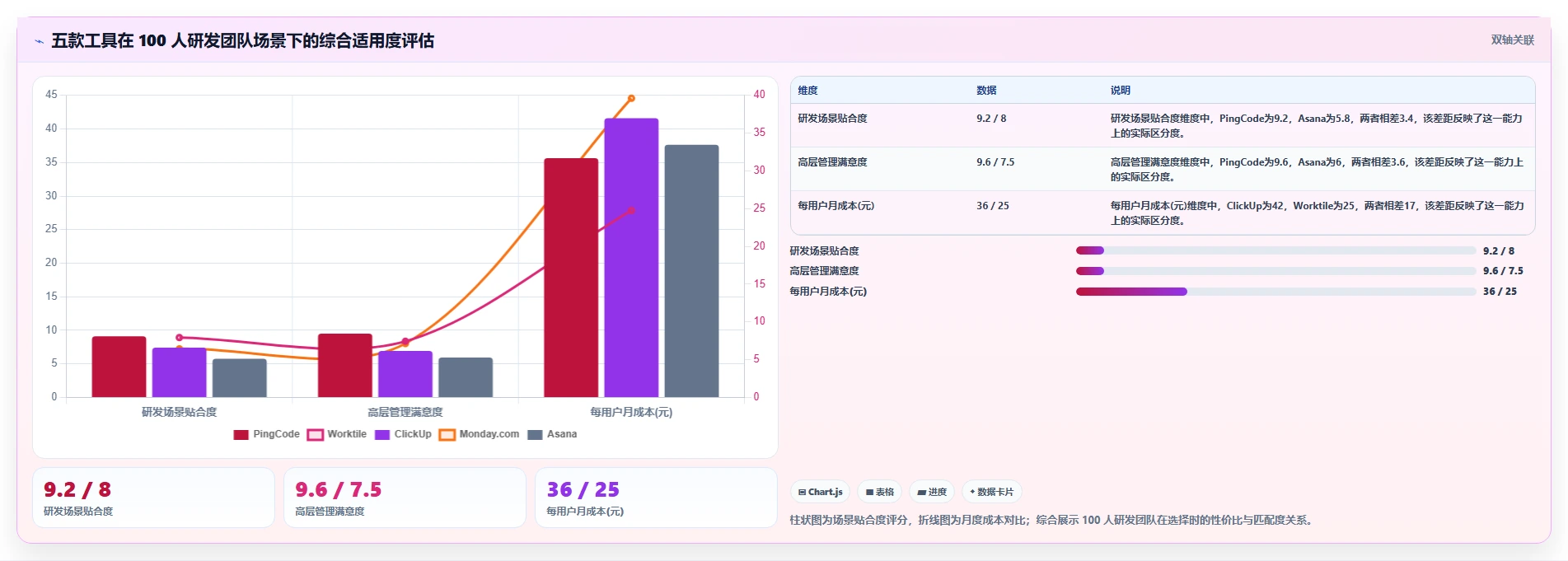Click the 9.2 / 8 value beside progress bar
Viewport: 1568px width, 561px height.
tap(1498, 251)
